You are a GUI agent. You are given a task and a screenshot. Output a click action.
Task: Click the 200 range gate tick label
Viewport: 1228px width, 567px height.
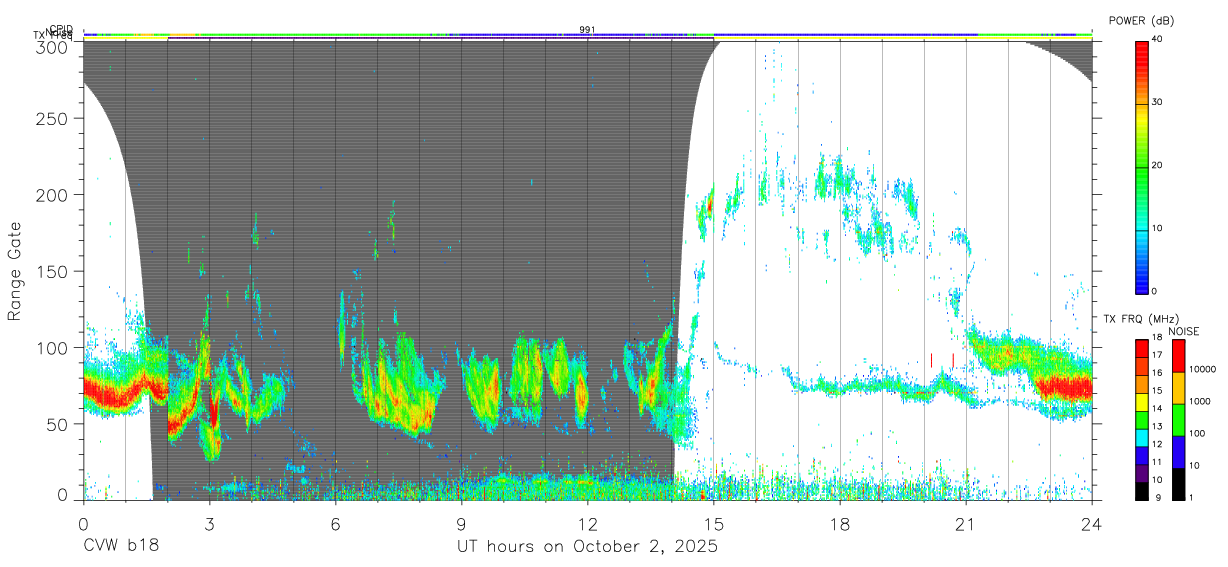[52, 194]
